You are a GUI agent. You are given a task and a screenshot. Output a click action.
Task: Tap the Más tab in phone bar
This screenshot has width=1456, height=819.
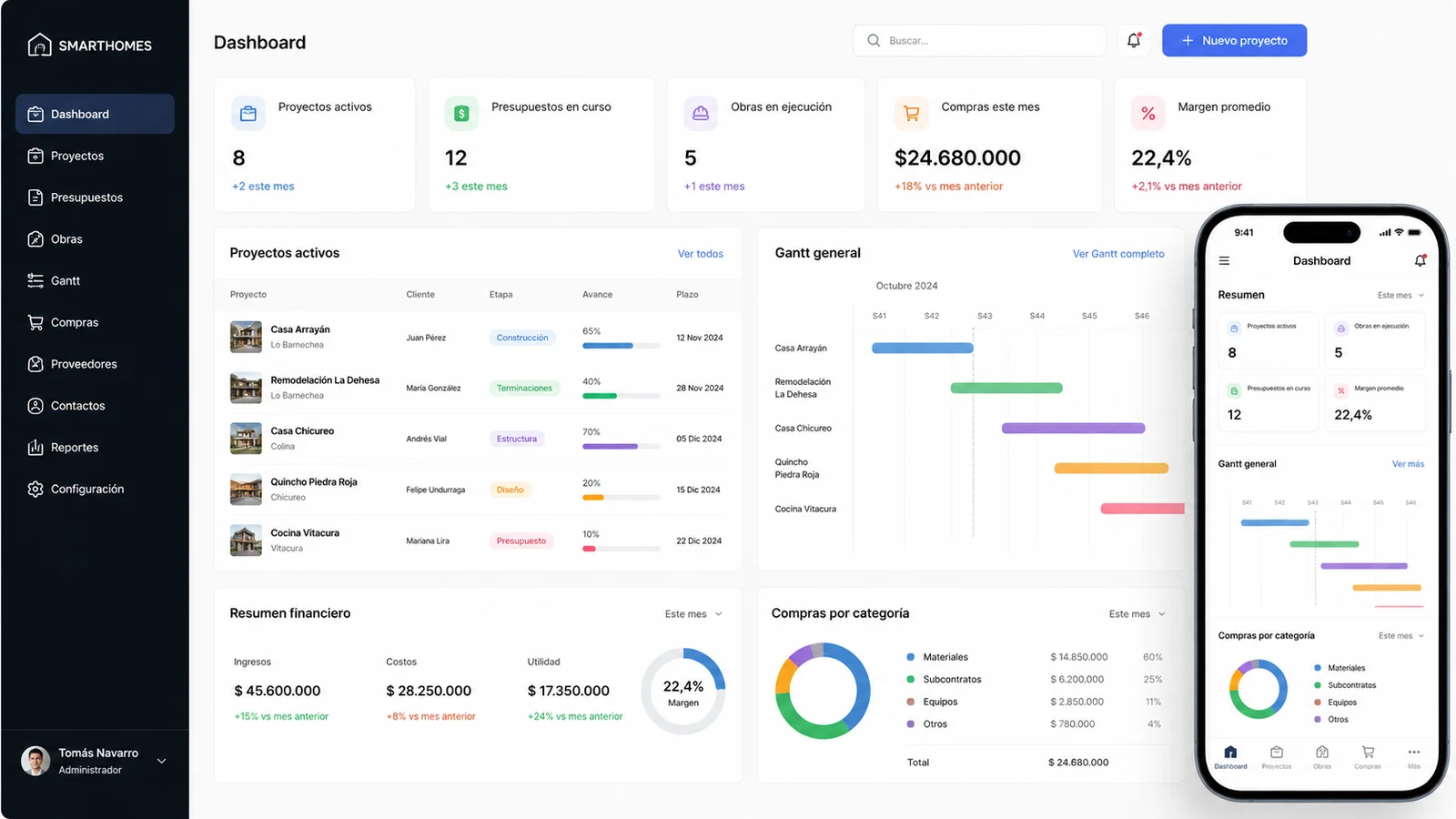1413,757
